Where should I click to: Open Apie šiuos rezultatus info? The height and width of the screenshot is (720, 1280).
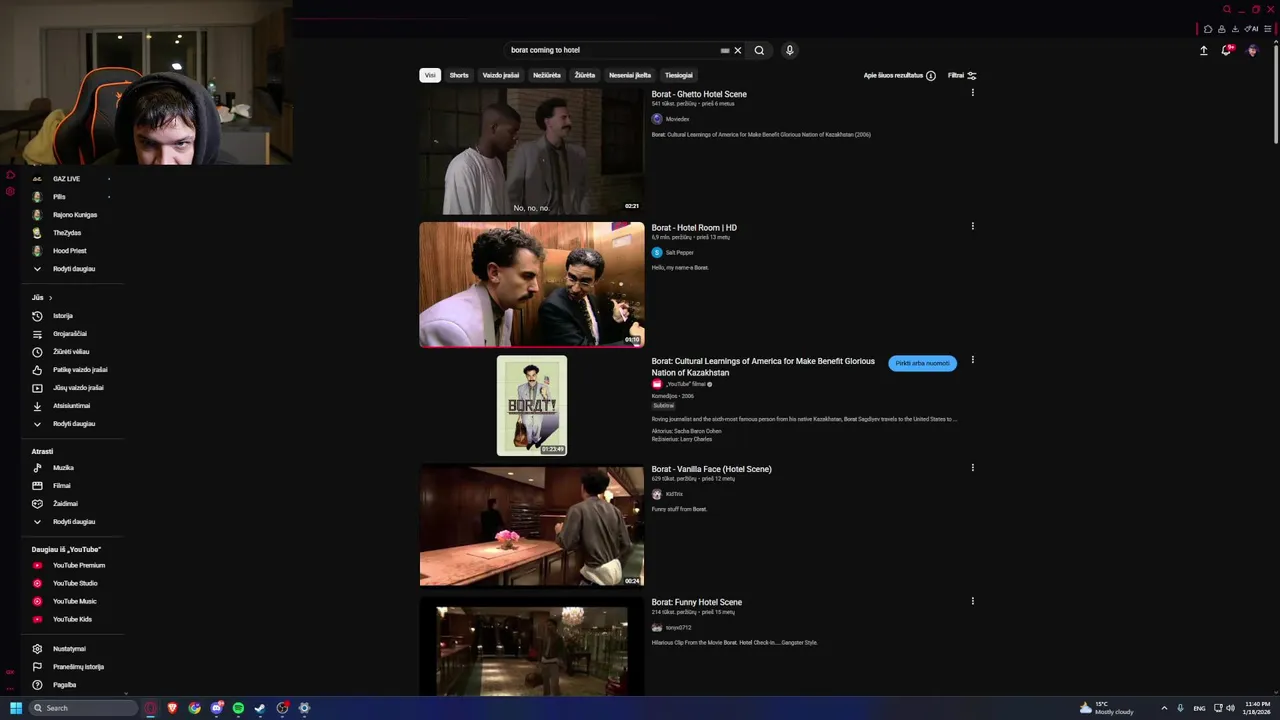coord(900,76)
